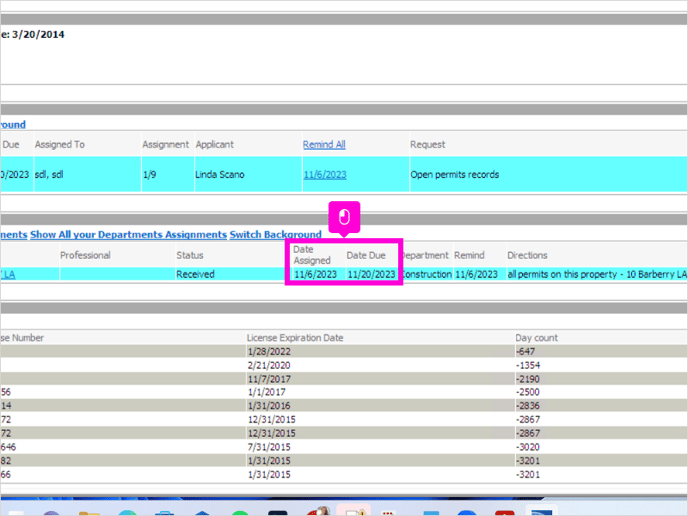
Task: Click the 1/31/2016 expiration date
Action: (x=269, y=406)
